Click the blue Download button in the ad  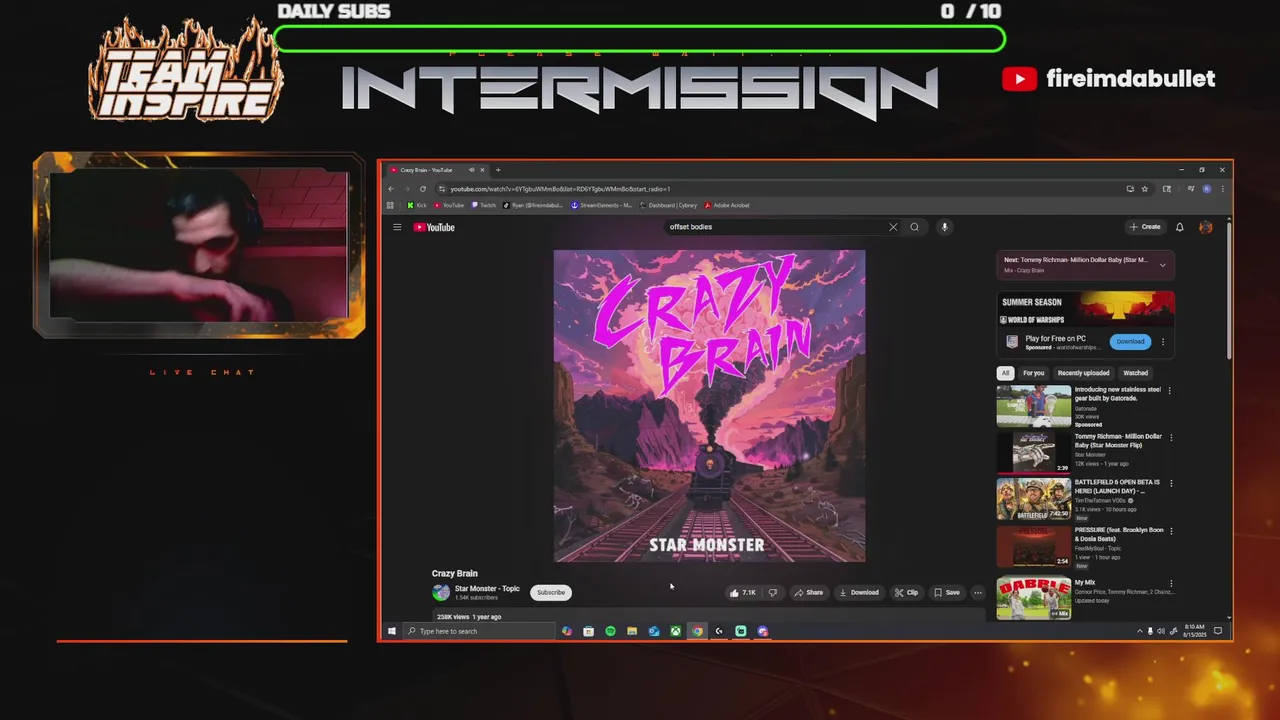coord(1130,342)
